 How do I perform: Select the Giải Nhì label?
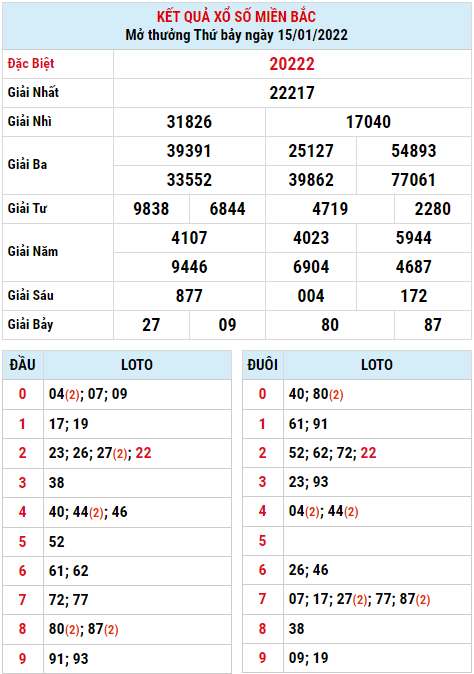coord(30,121)
